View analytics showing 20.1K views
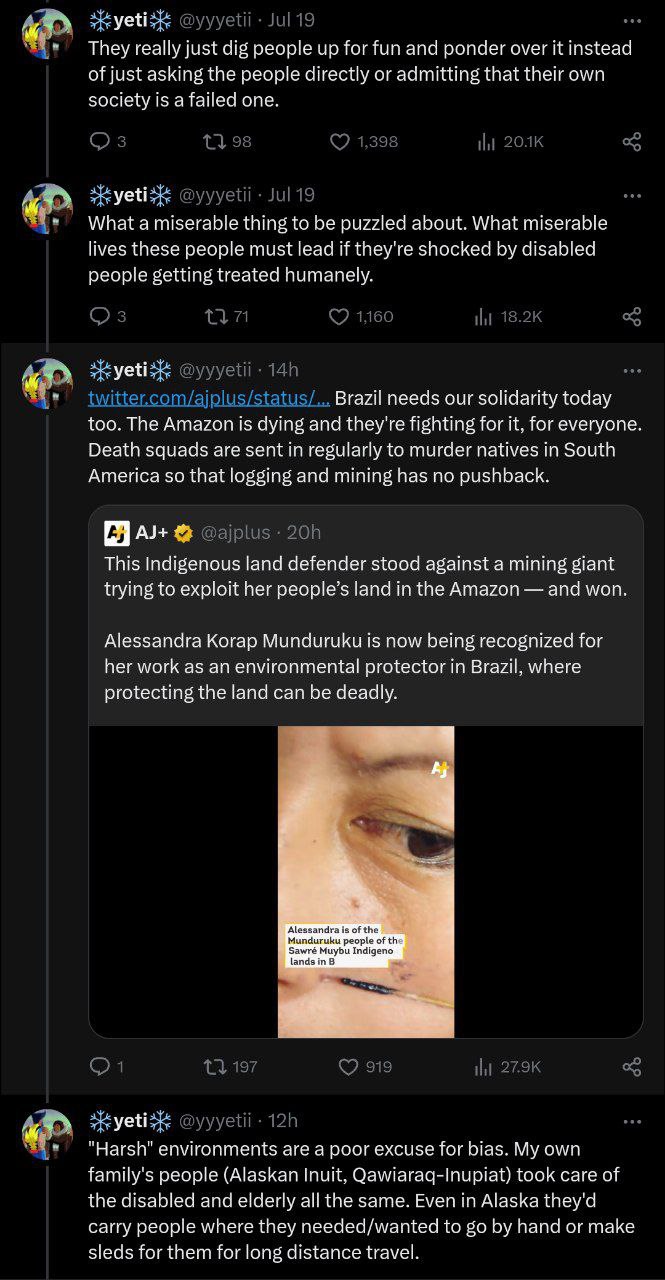This screenshot has height=1280, width=665. coord(486,142)
